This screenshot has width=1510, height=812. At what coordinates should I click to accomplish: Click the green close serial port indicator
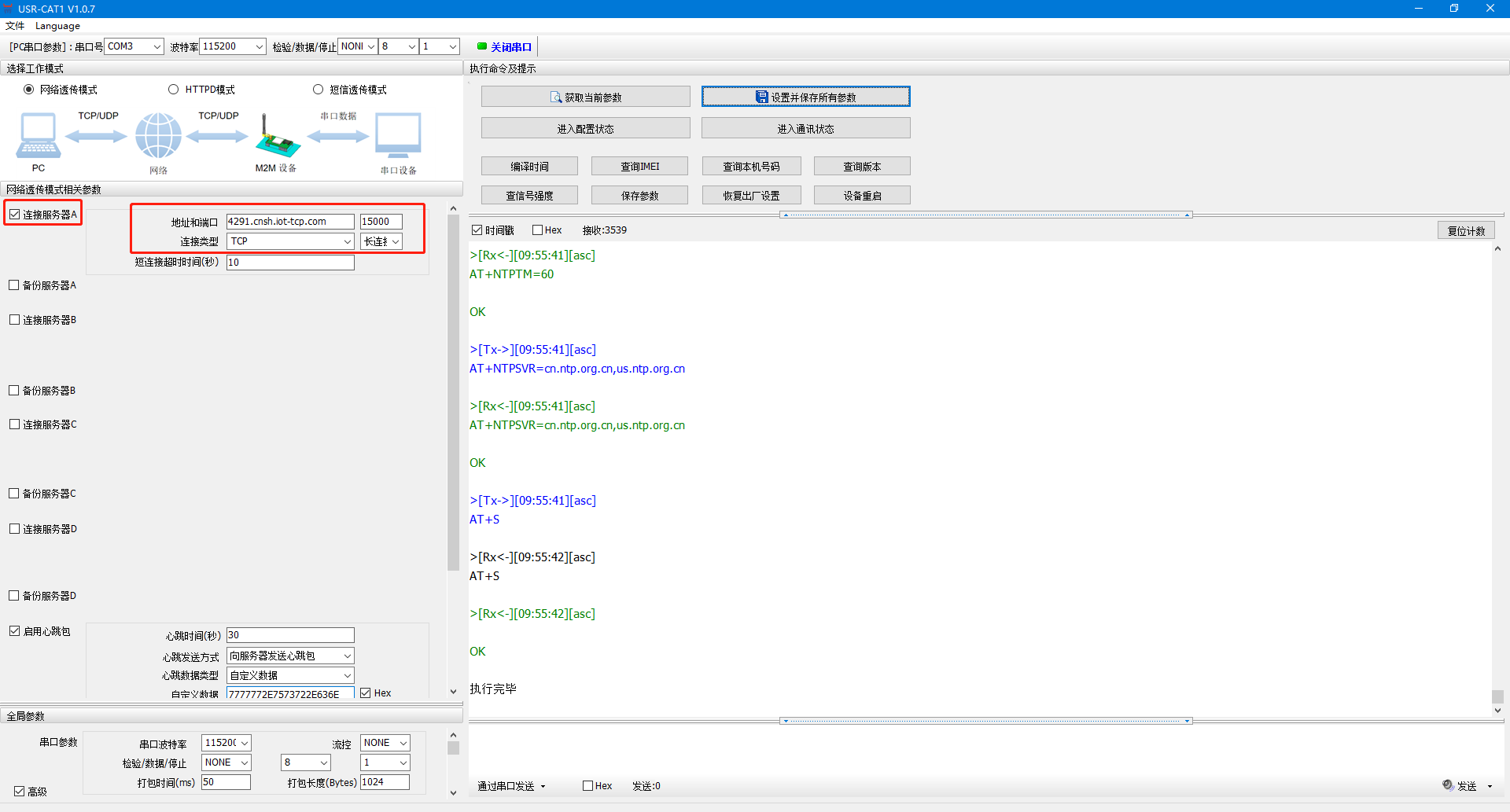tap(482, 46)
